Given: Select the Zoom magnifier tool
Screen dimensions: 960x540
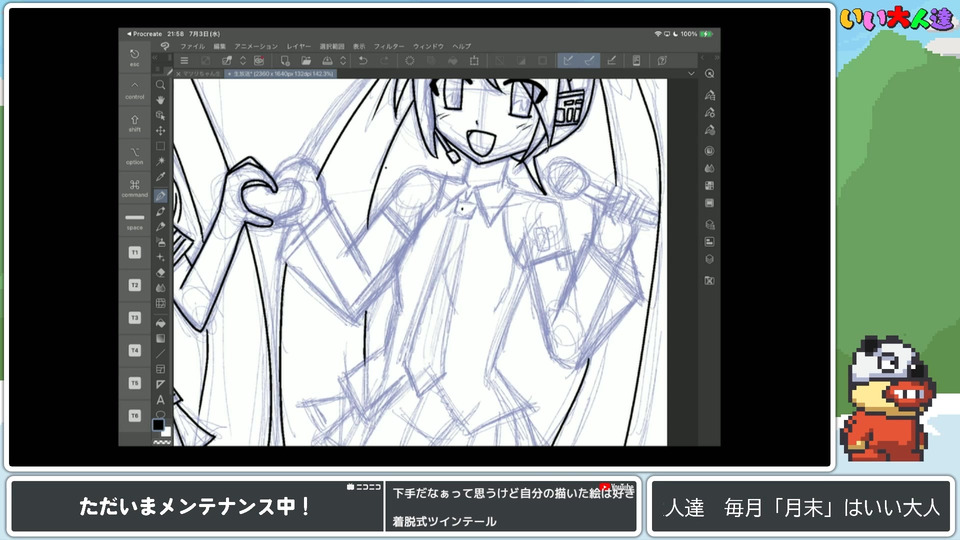Looking at the screenshot, I should (x=160, y=84).
